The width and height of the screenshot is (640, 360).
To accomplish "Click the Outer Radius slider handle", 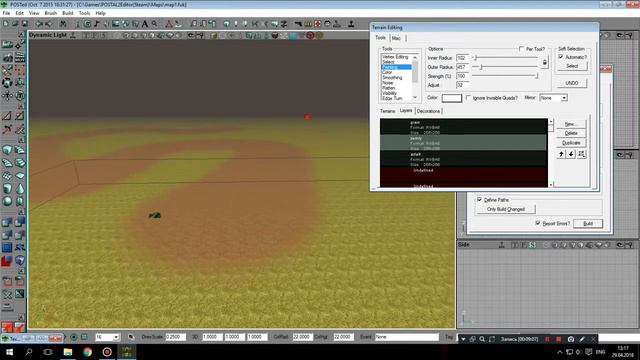I will (x=481, y=67).
